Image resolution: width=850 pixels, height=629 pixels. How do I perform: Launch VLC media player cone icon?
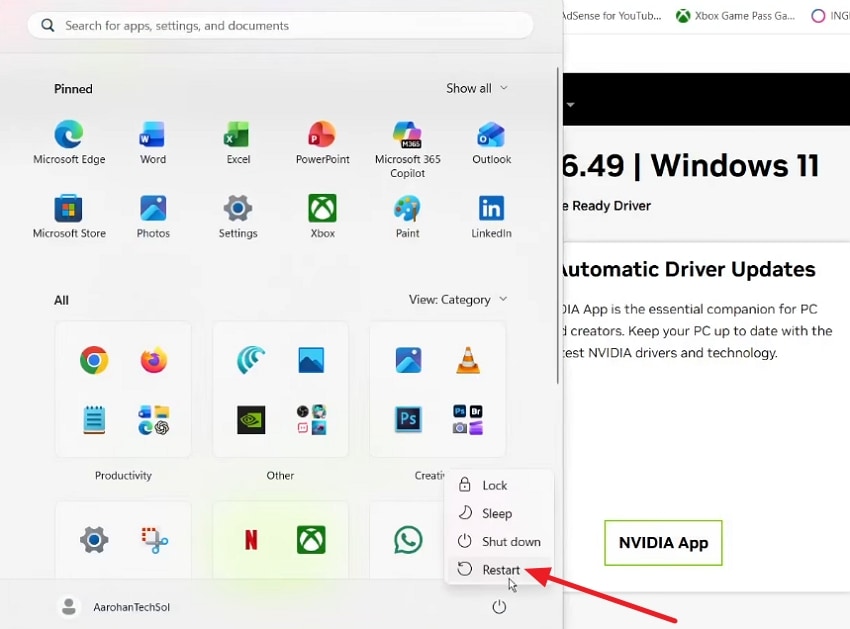pyautogui.click(x=468, y=360)
